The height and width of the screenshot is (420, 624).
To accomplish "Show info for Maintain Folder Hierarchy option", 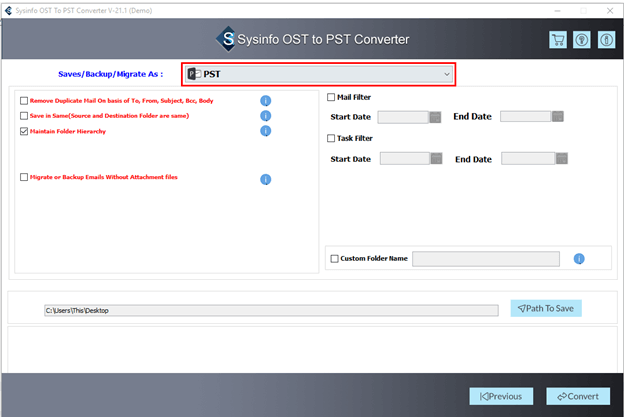I will 265,131.
